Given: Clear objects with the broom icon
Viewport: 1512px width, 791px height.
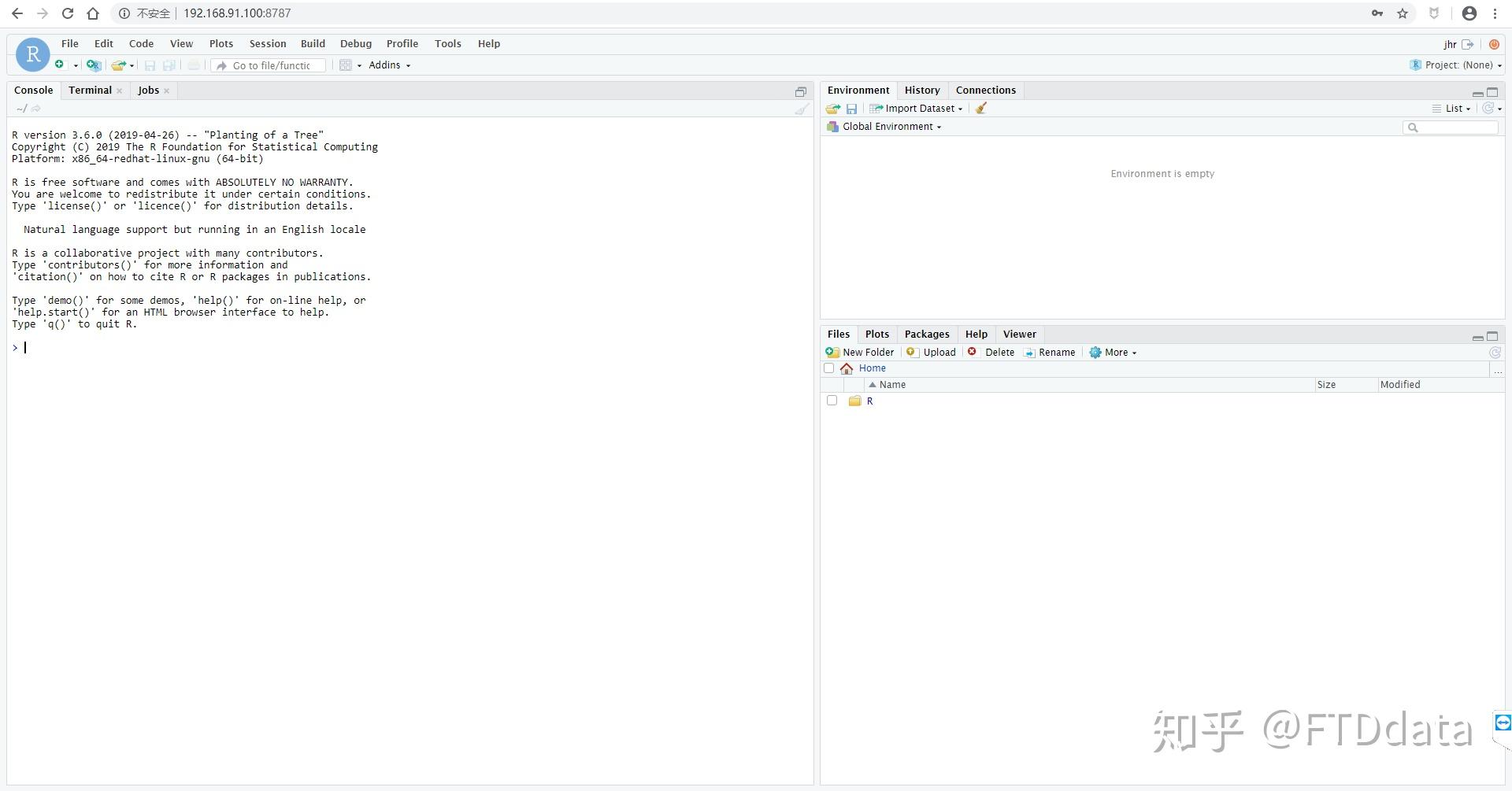Looking at the screenshot, I should tap(980, 108).
